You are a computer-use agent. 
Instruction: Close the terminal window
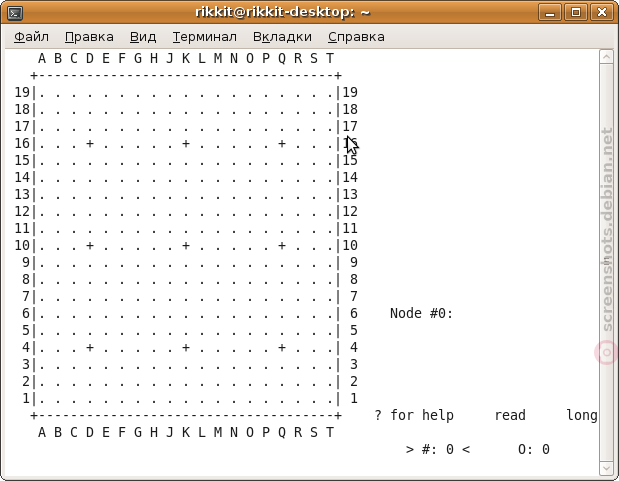(601, 12)
